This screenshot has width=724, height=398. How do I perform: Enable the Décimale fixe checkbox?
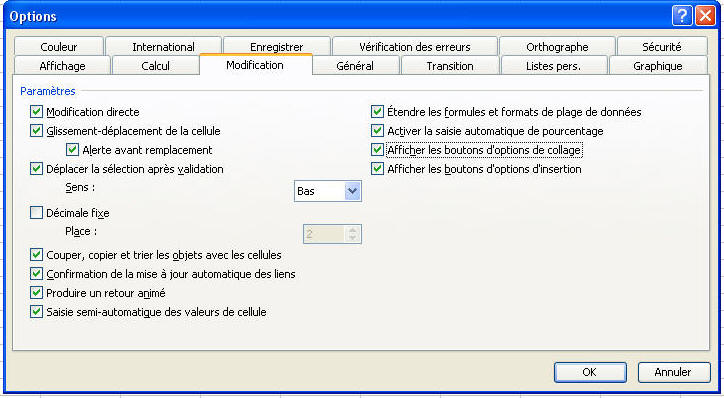tap(36, 212)
